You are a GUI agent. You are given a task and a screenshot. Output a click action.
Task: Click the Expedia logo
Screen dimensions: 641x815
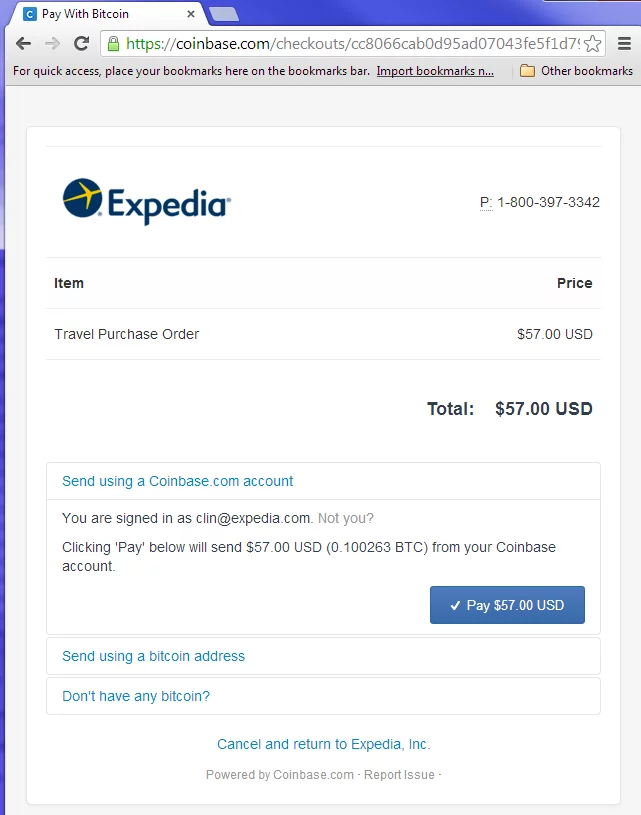click(x=145, y=200)
